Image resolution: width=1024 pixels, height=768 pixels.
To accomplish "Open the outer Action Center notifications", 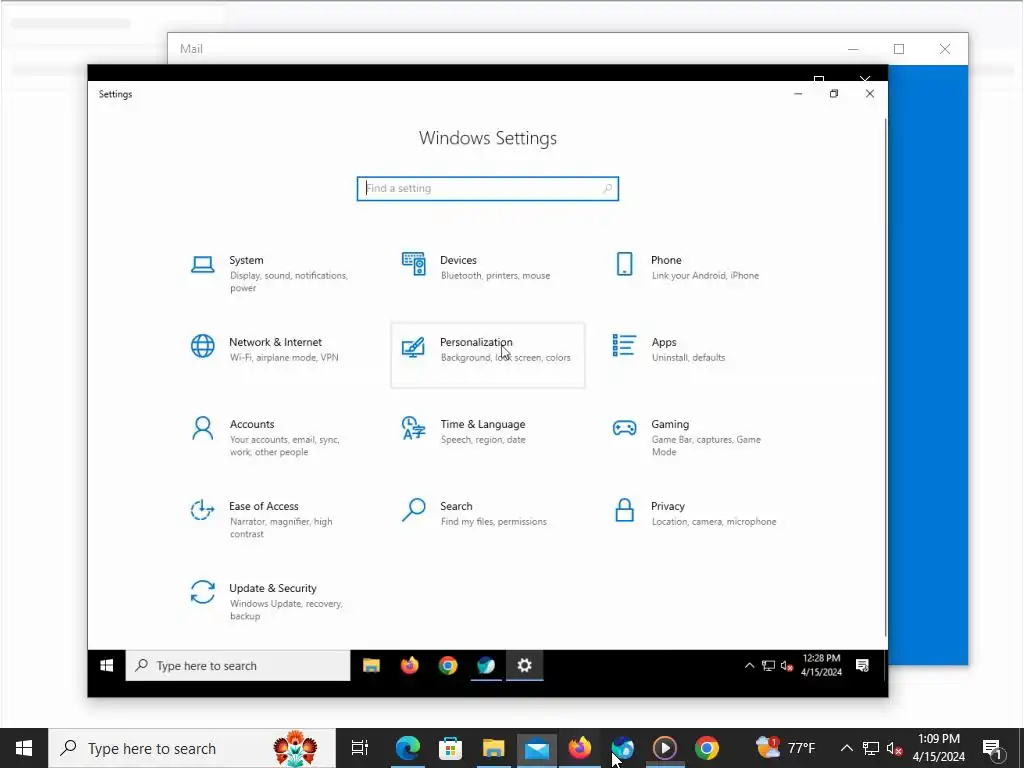I will [x=993, y=748].
